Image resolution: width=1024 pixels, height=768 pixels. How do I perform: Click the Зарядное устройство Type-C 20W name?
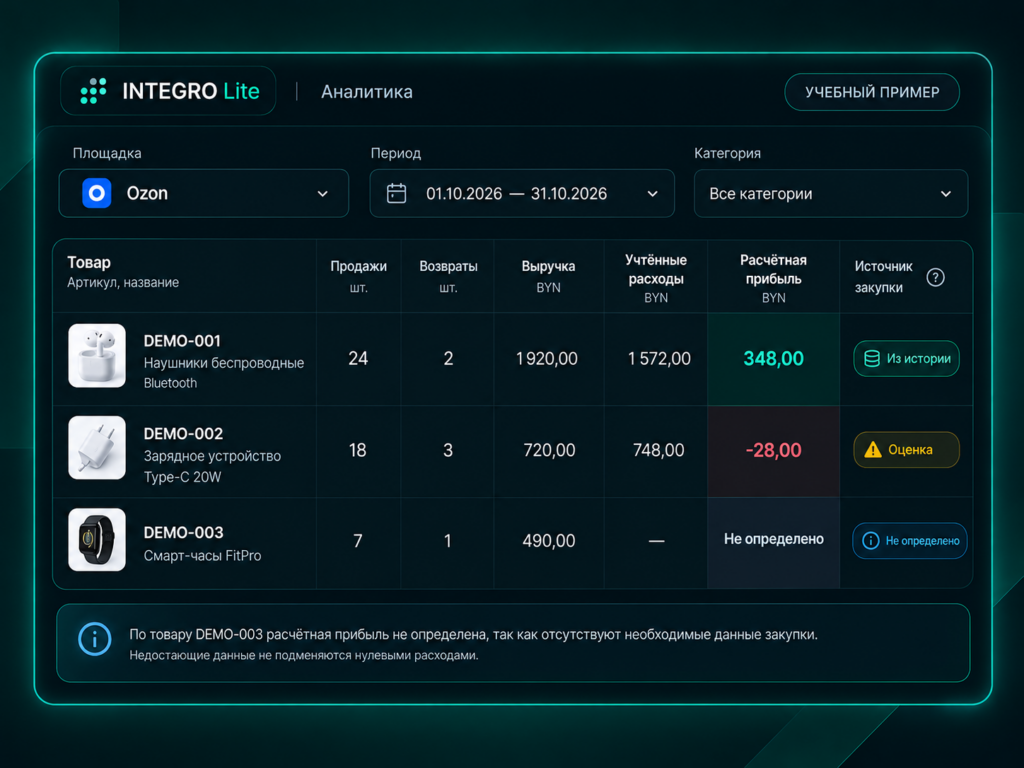click(x=212, y=466)
